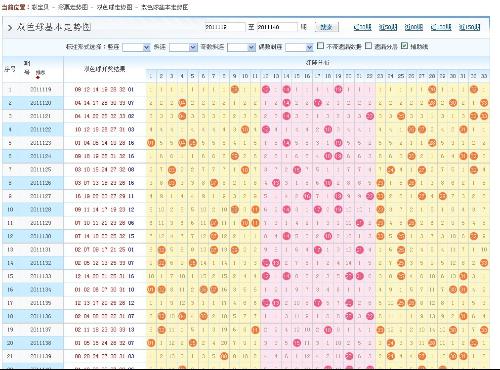
Task: Open the first recent-periods link after the search button
Action: 362,27
